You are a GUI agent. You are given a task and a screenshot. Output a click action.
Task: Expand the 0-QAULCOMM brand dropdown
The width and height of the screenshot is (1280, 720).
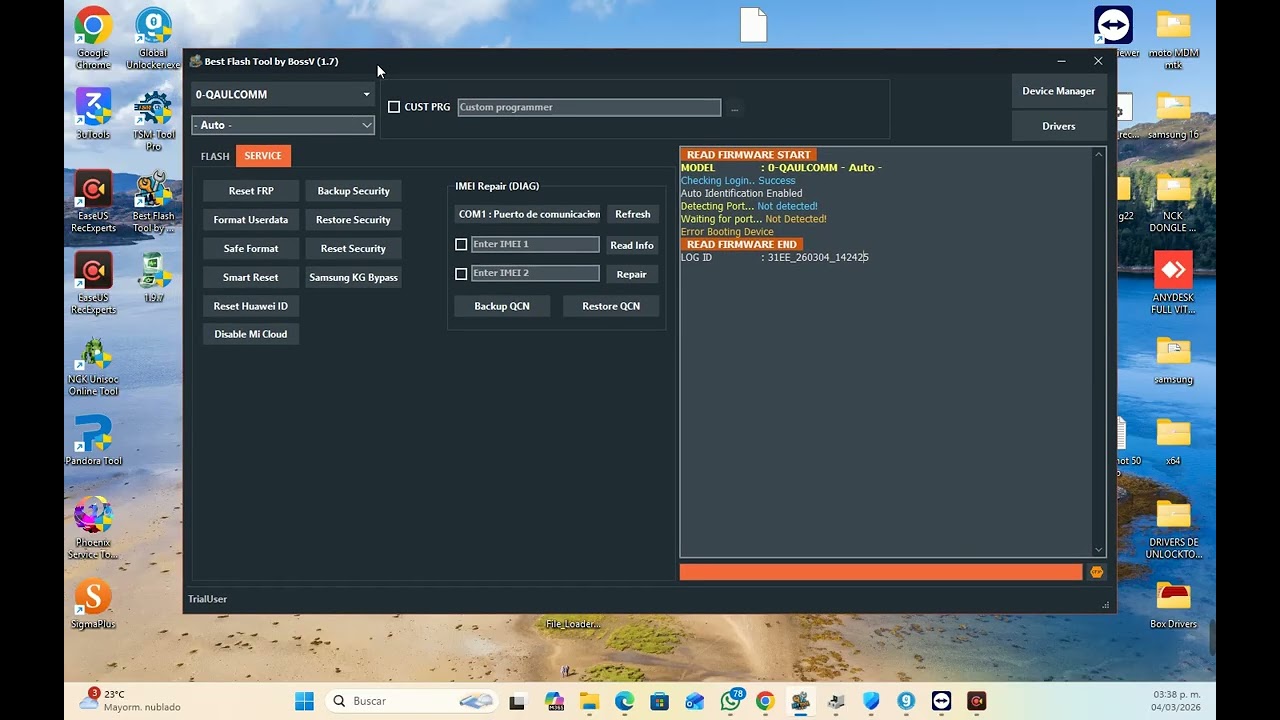click(x=283, y=94)
